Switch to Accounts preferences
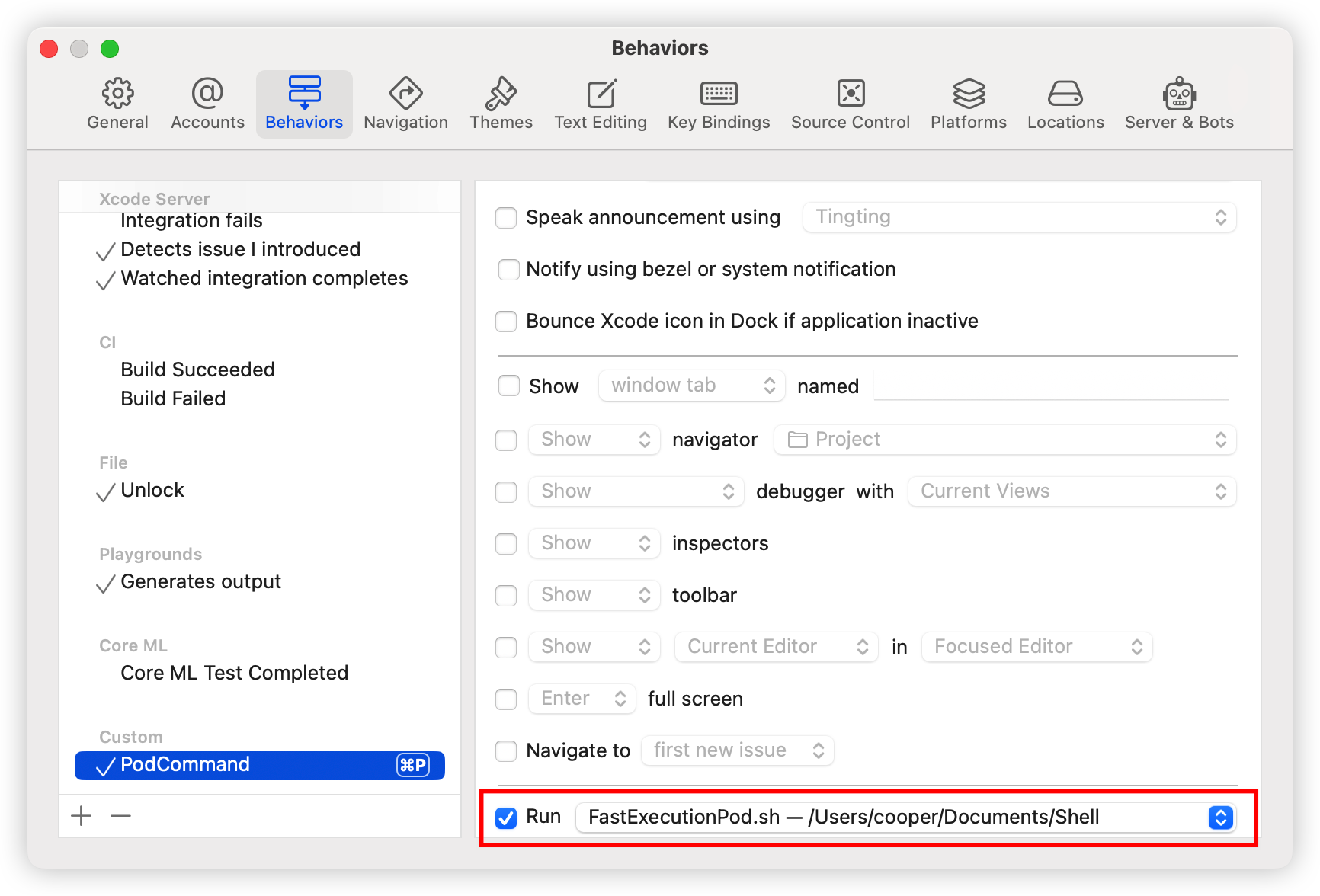This screenshot has width=1320, height=896. point(207,103)
